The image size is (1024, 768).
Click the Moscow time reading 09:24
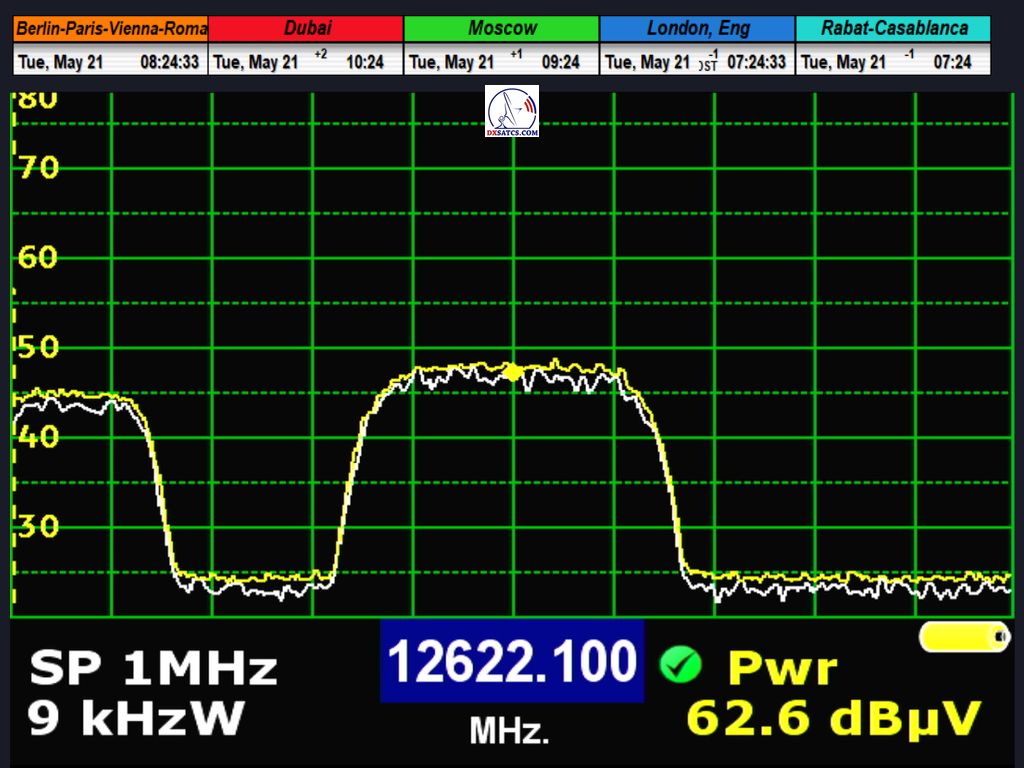click(x=561, y=62)
